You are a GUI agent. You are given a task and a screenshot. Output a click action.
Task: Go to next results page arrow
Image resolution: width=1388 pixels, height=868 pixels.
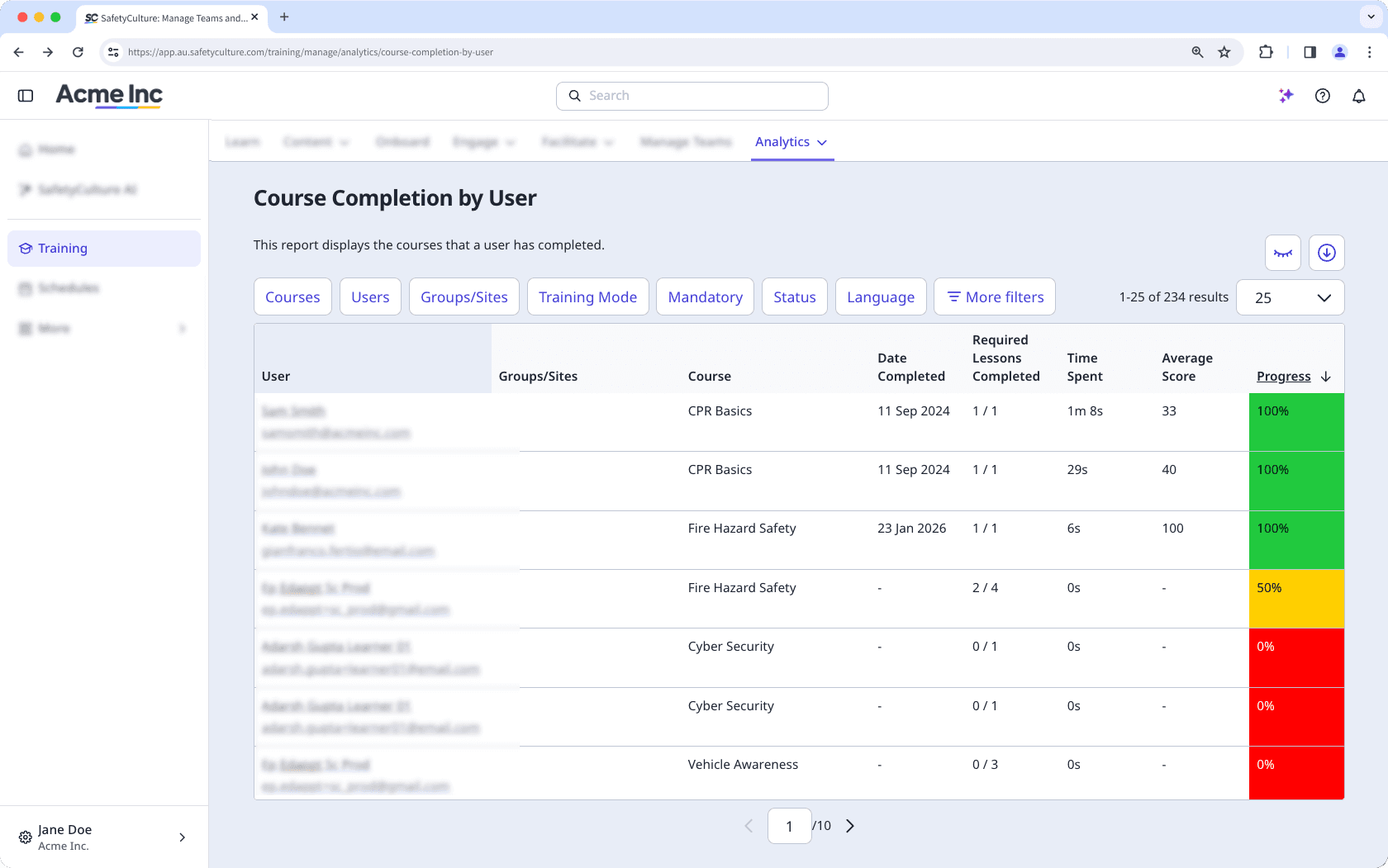pyautogui.click(x=850, y=826)
